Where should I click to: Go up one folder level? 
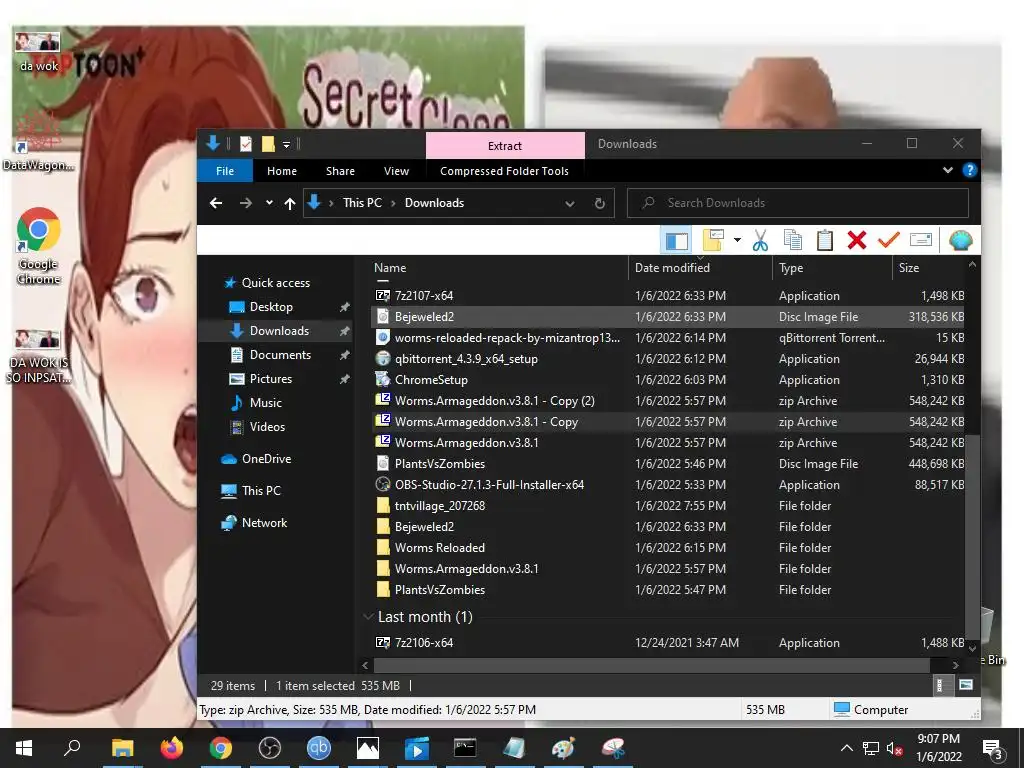[290, 203]
